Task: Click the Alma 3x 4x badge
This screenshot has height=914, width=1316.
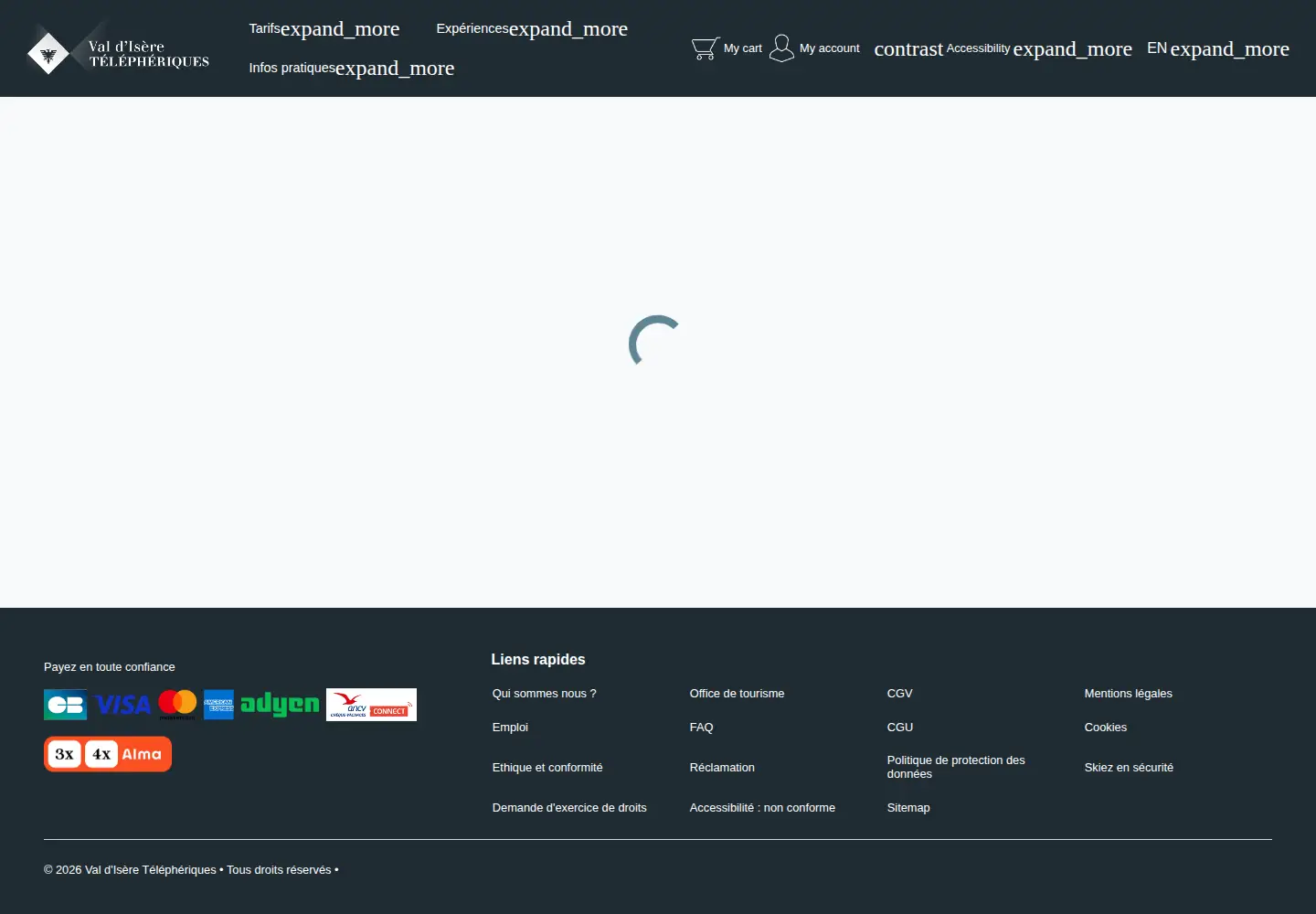Action: [x=108, y=754]
